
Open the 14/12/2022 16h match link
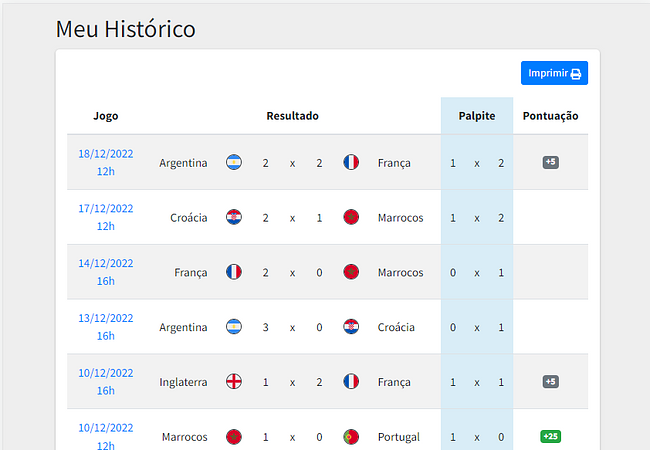click(x=106, y=272)
